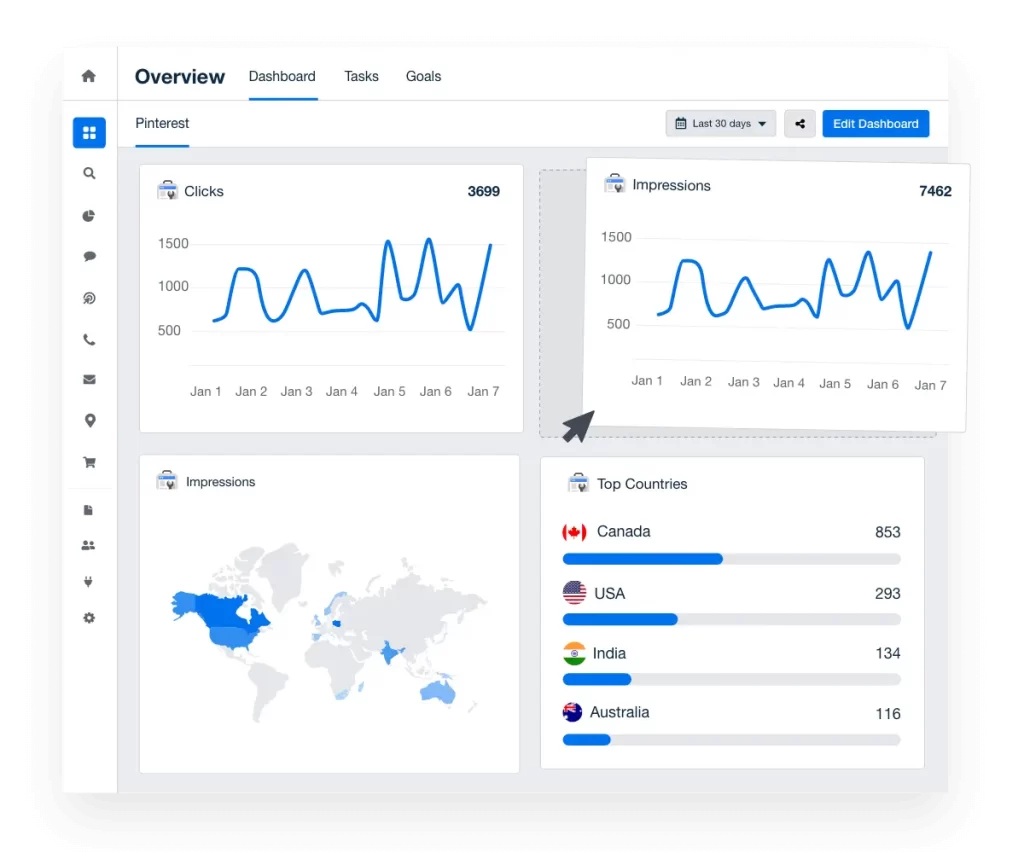The image size is (1024, 853).
Task: Click the Edit Dashboard button
Action: [875, 124]
